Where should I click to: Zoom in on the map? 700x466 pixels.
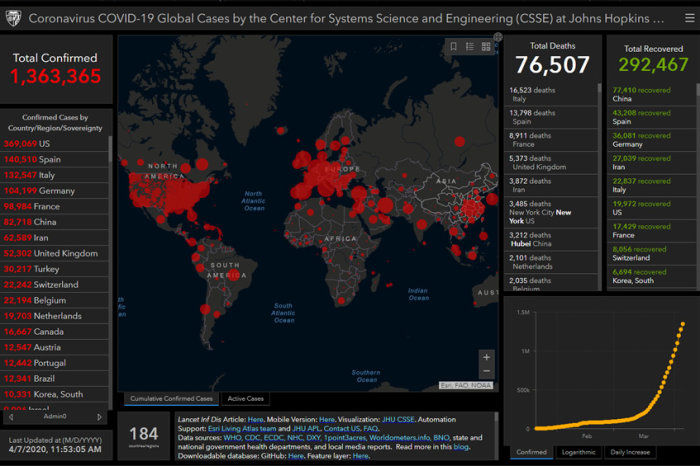pyautogui.click(x=487, y=357)
